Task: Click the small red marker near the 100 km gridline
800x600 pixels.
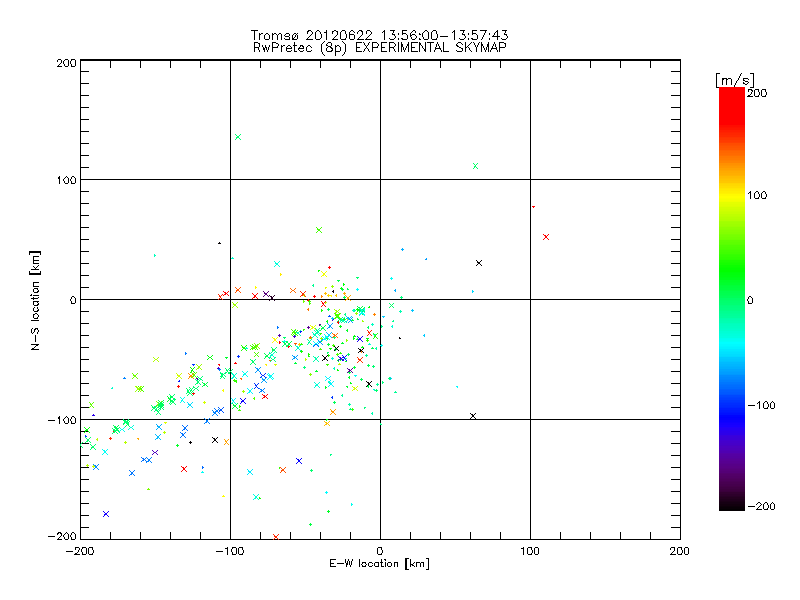Action: 533,207
